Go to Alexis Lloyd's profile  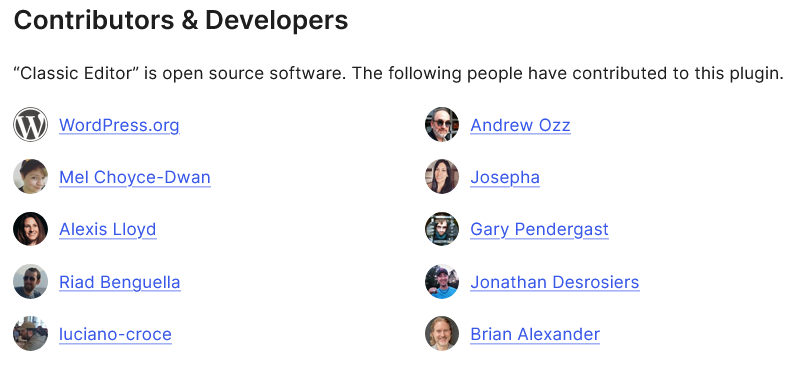107,229
